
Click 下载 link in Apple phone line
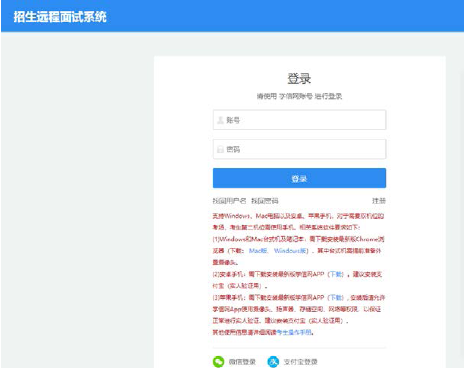[335, 297]
